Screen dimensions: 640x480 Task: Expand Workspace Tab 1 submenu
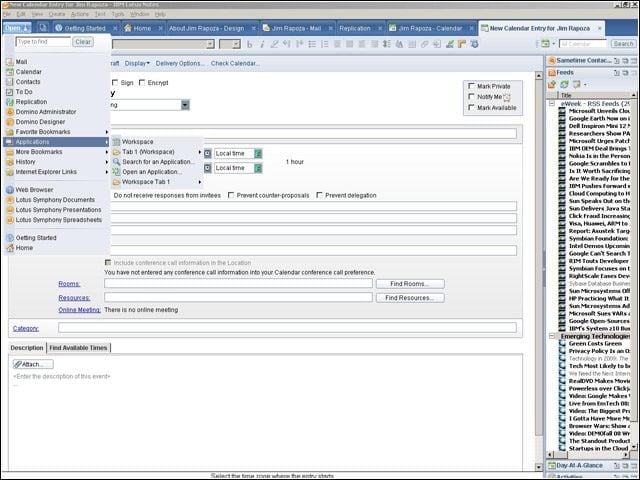(157, 182)
